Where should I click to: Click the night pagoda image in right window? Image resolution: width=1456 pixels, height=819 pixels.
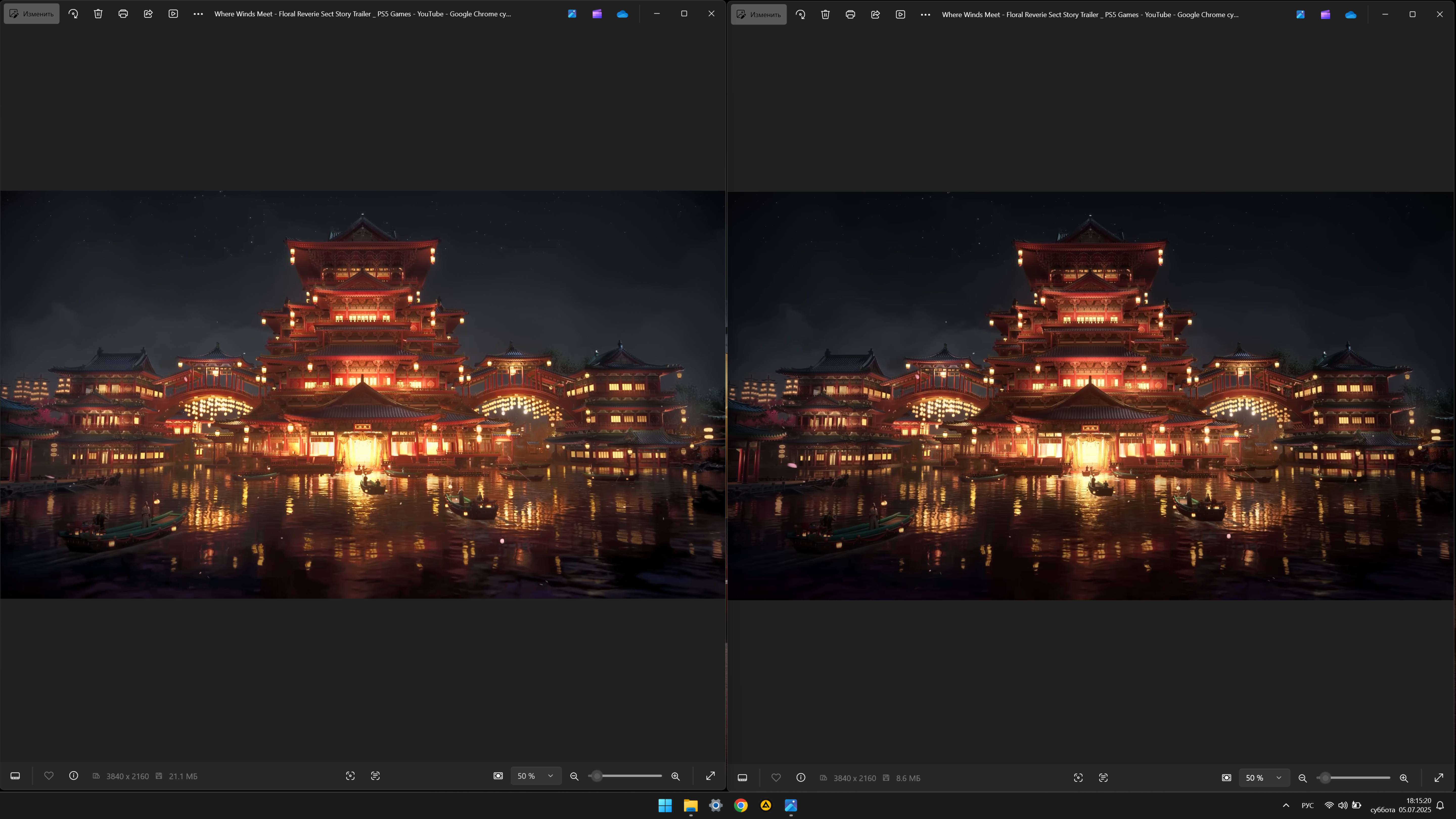point(1091,396)
